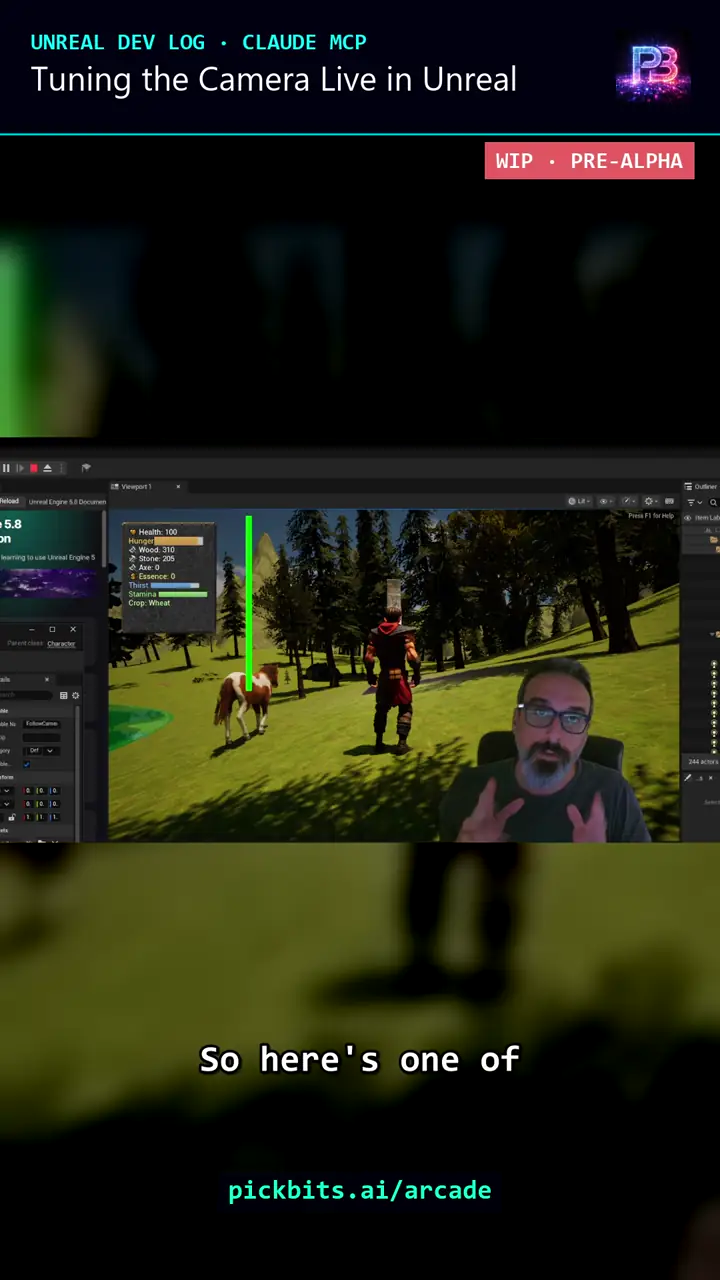Click the Crop: Wheat HUD entry
720x1280 pixels.
[149, 603]
